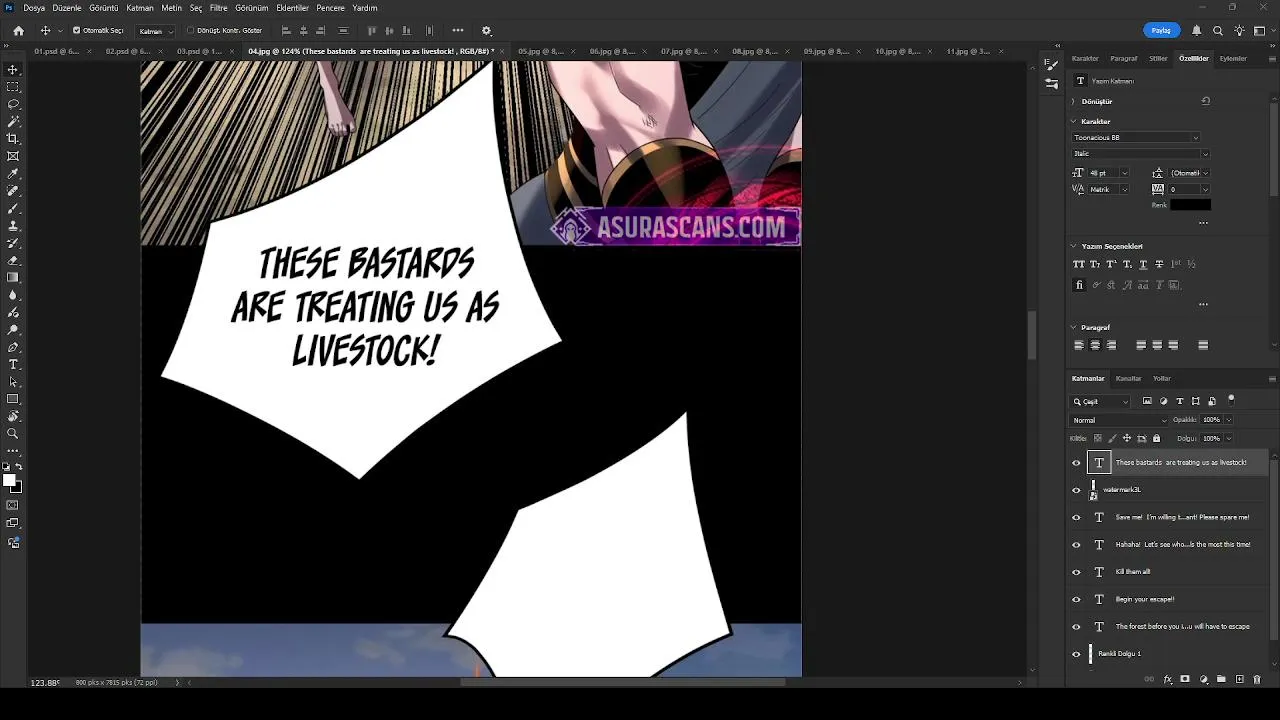
Task: Hide the 'Hahaha!' text layer
Action: (1076, 545)
